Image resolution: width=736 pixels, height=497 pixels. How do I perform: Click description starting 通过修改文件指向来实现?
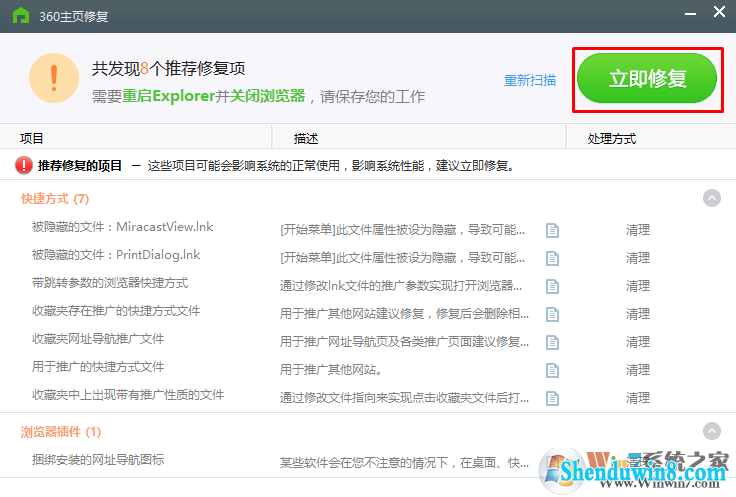coord(404,398)
